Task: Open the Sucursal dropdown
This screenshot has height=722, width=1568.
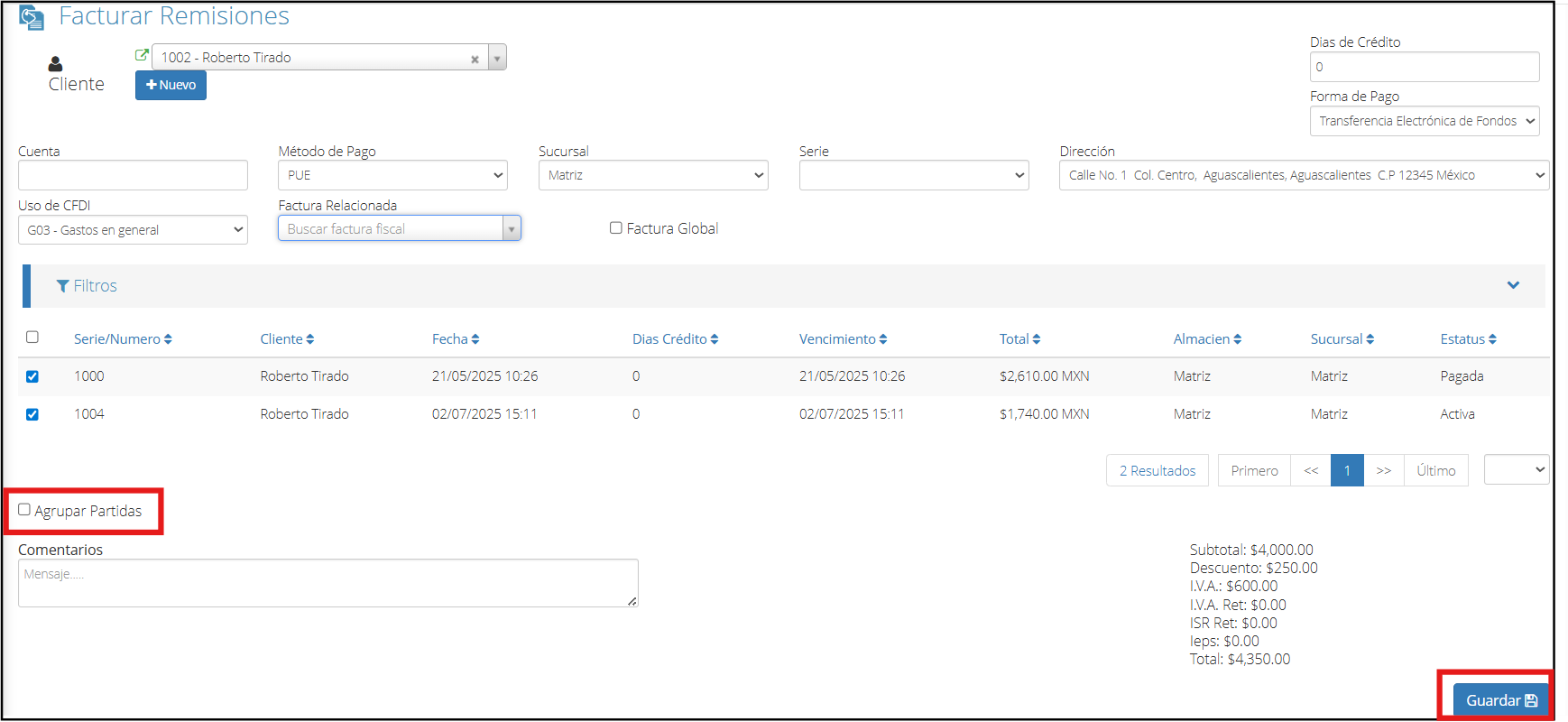Action: coord(653,175)
